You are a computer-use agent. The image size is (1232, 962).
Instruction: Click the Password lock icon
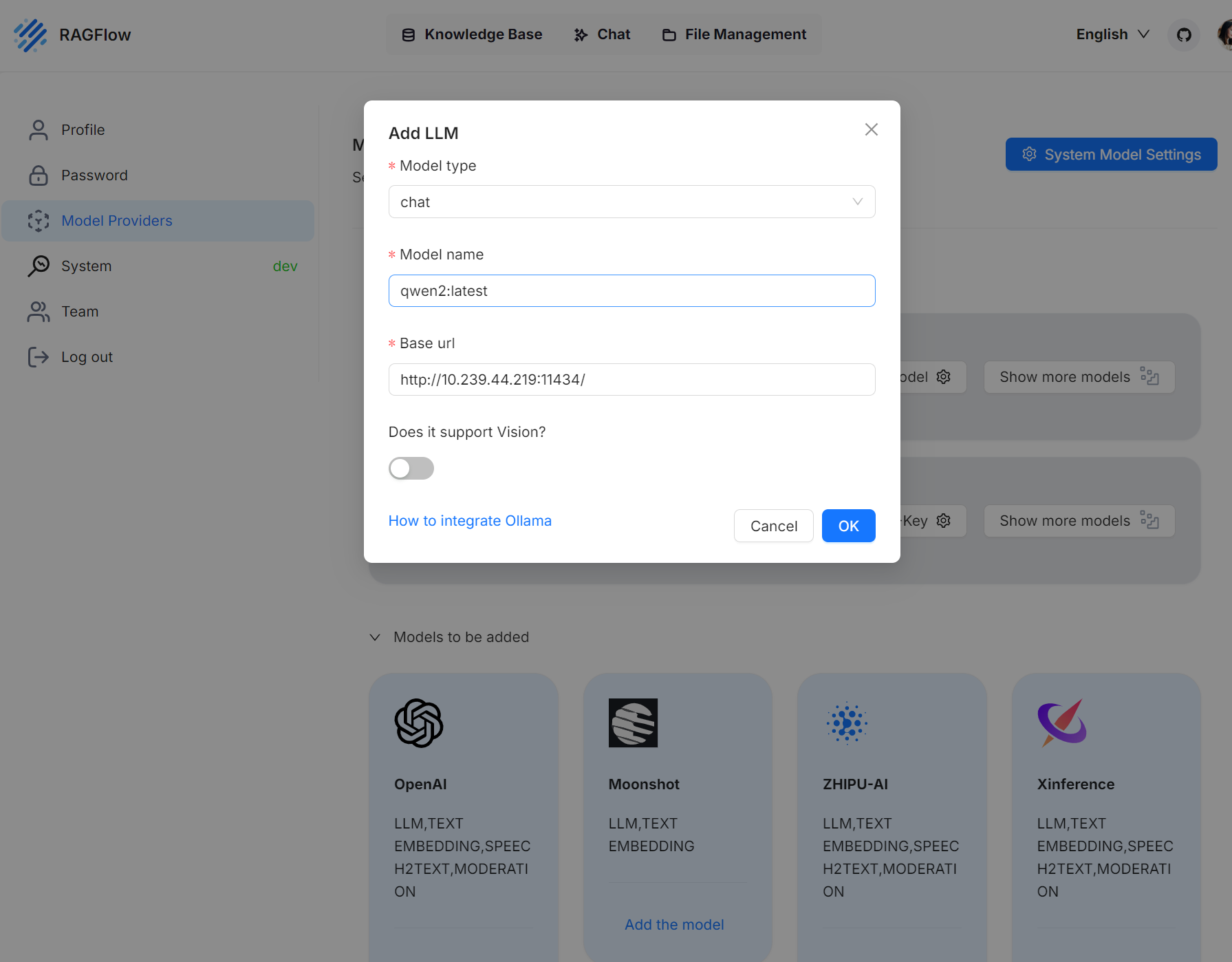pyautogui.click(x=39, y=175)
